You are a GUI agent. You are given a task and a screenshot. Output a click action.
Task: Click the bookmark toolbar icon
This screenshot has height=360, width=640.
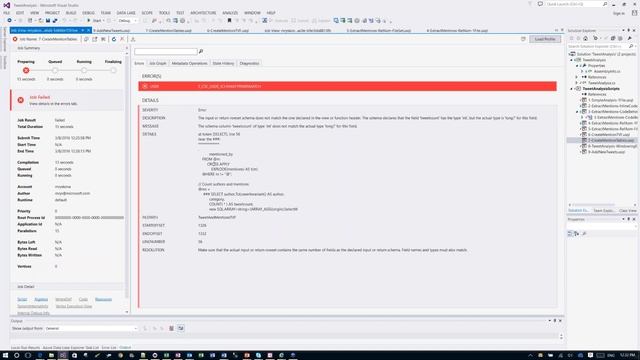tap(229, 20)
